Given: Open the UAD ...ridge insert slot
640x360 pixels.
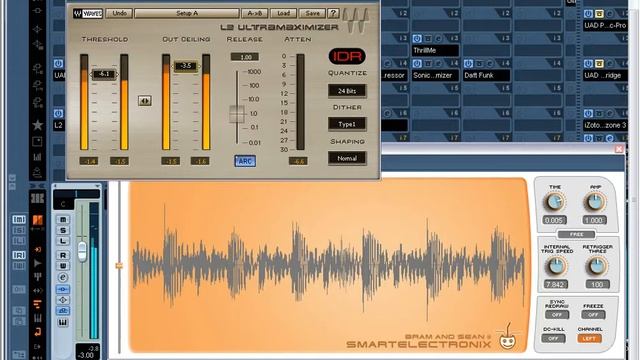Looking at the screenshot, I should (605, 76).
